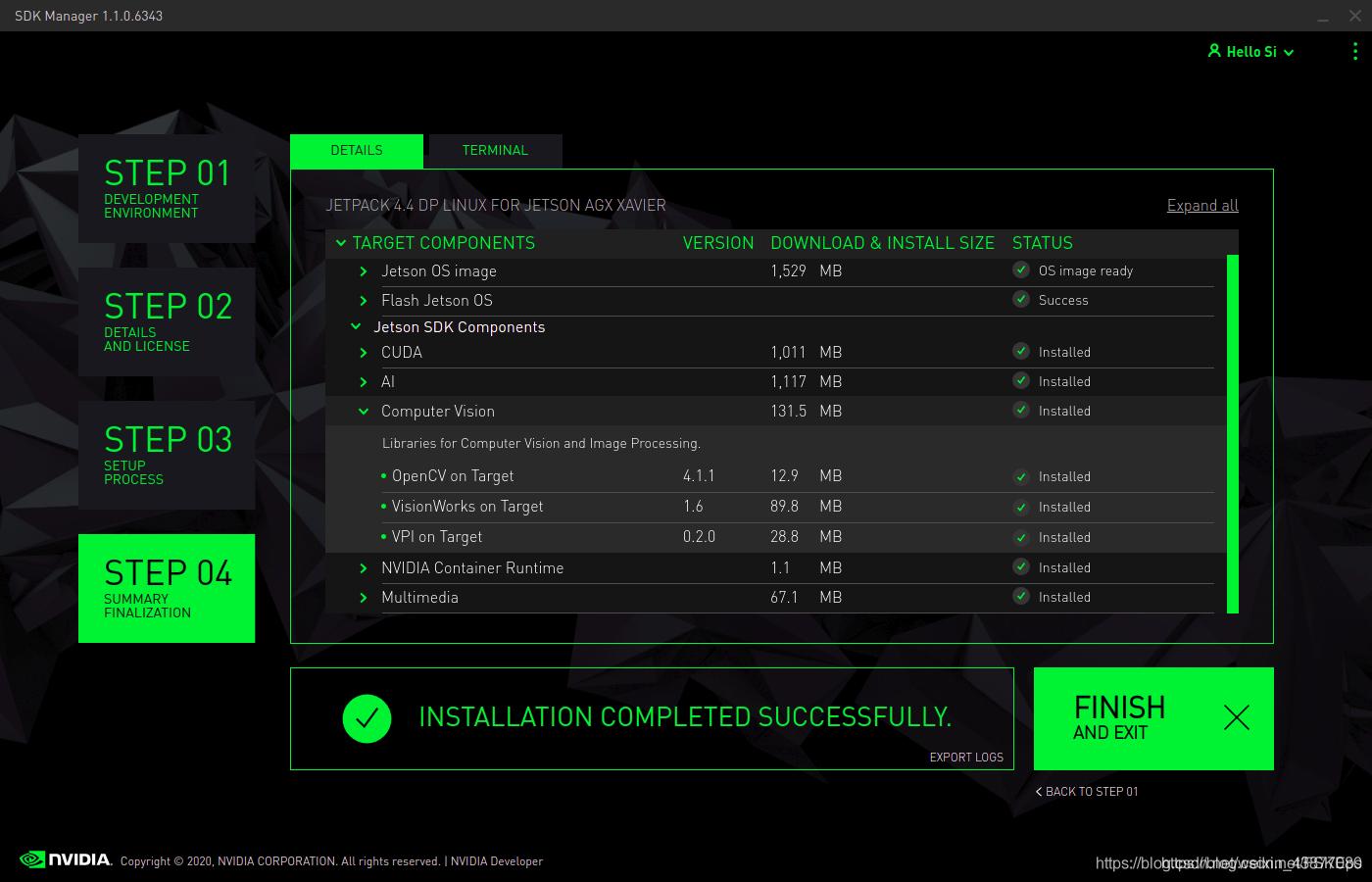Click the Installed check icon in Computer Vision row
1372x882 pixels.
coord(1021,411)
